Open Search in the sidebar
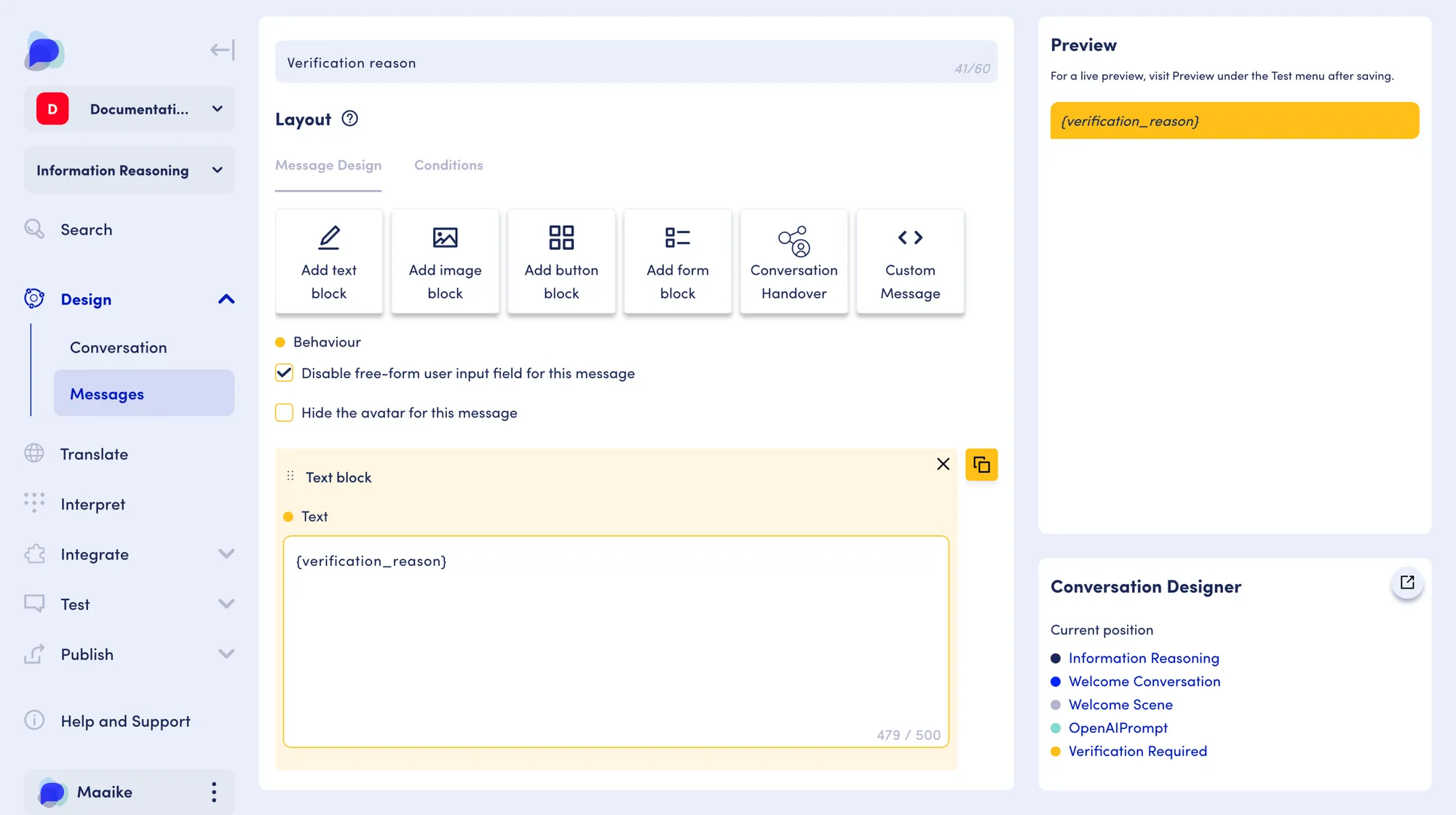This screenshot has width=1456, height=815. coord(86,229)
